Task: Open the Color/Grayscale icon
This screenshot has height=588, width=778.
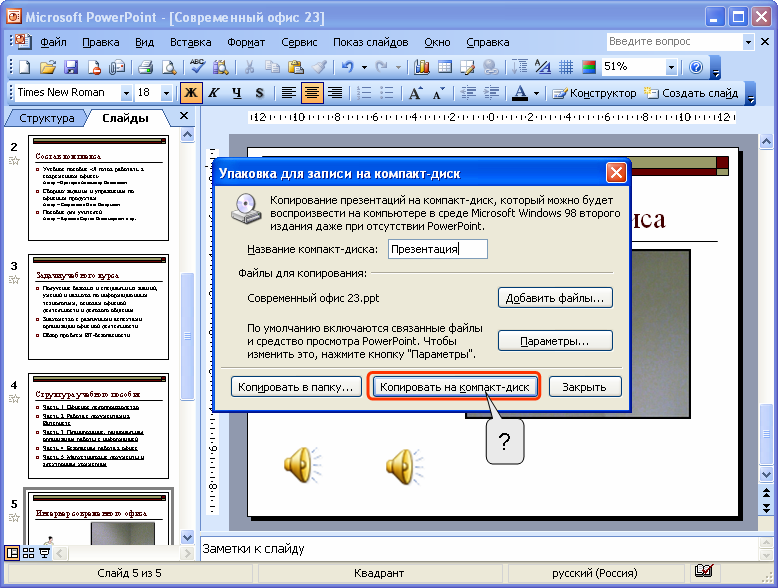Action: point(588,67)
